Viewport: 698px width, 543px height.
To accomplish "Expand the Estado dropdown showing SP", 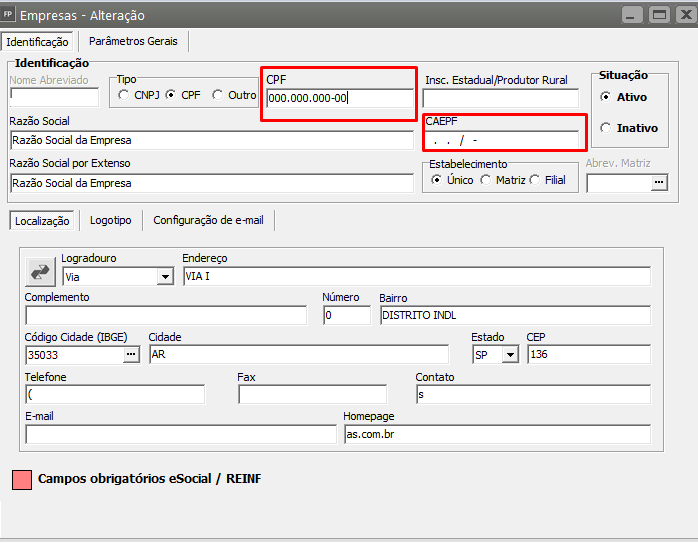I will [510, 355].
